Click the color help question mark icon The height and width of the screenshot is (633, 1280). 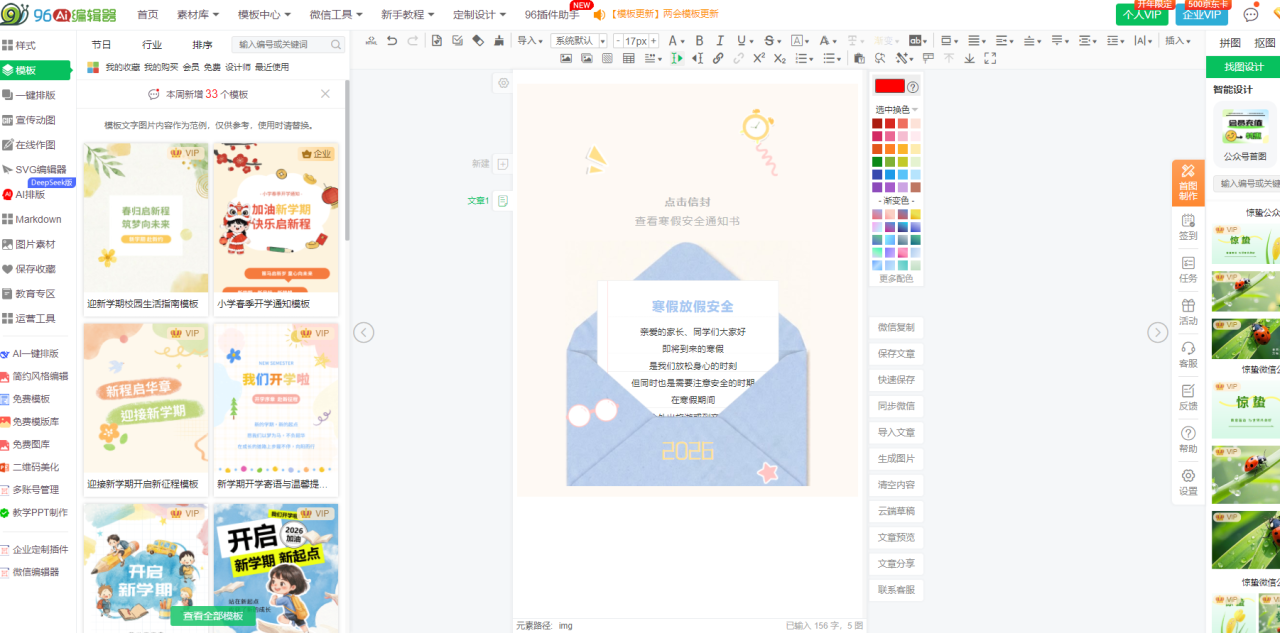912,87
